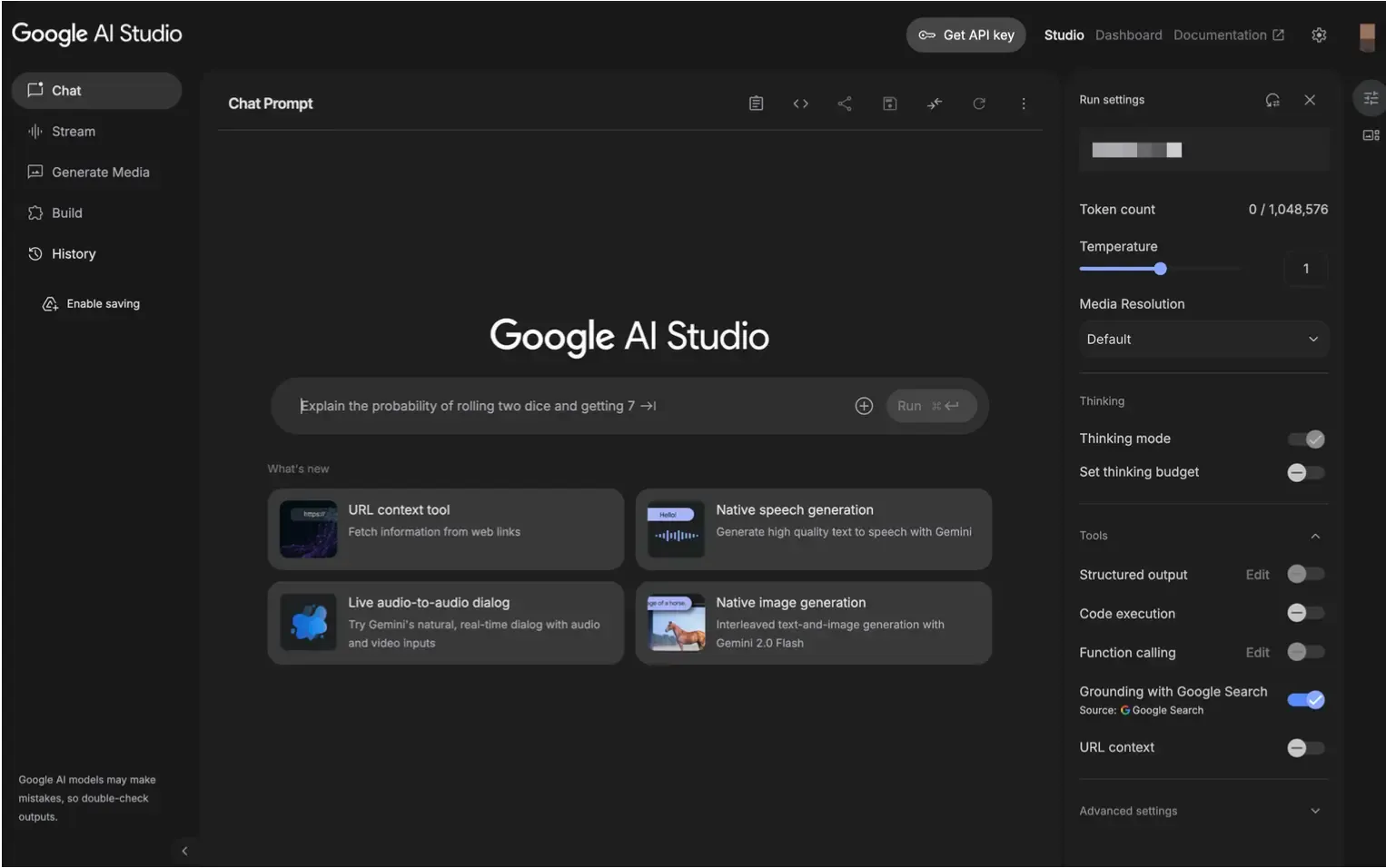Image resolution: width=1386 pixels, height=868 pixels.
Task: Click Edit next to Function calling
Action: [1257, 652]
